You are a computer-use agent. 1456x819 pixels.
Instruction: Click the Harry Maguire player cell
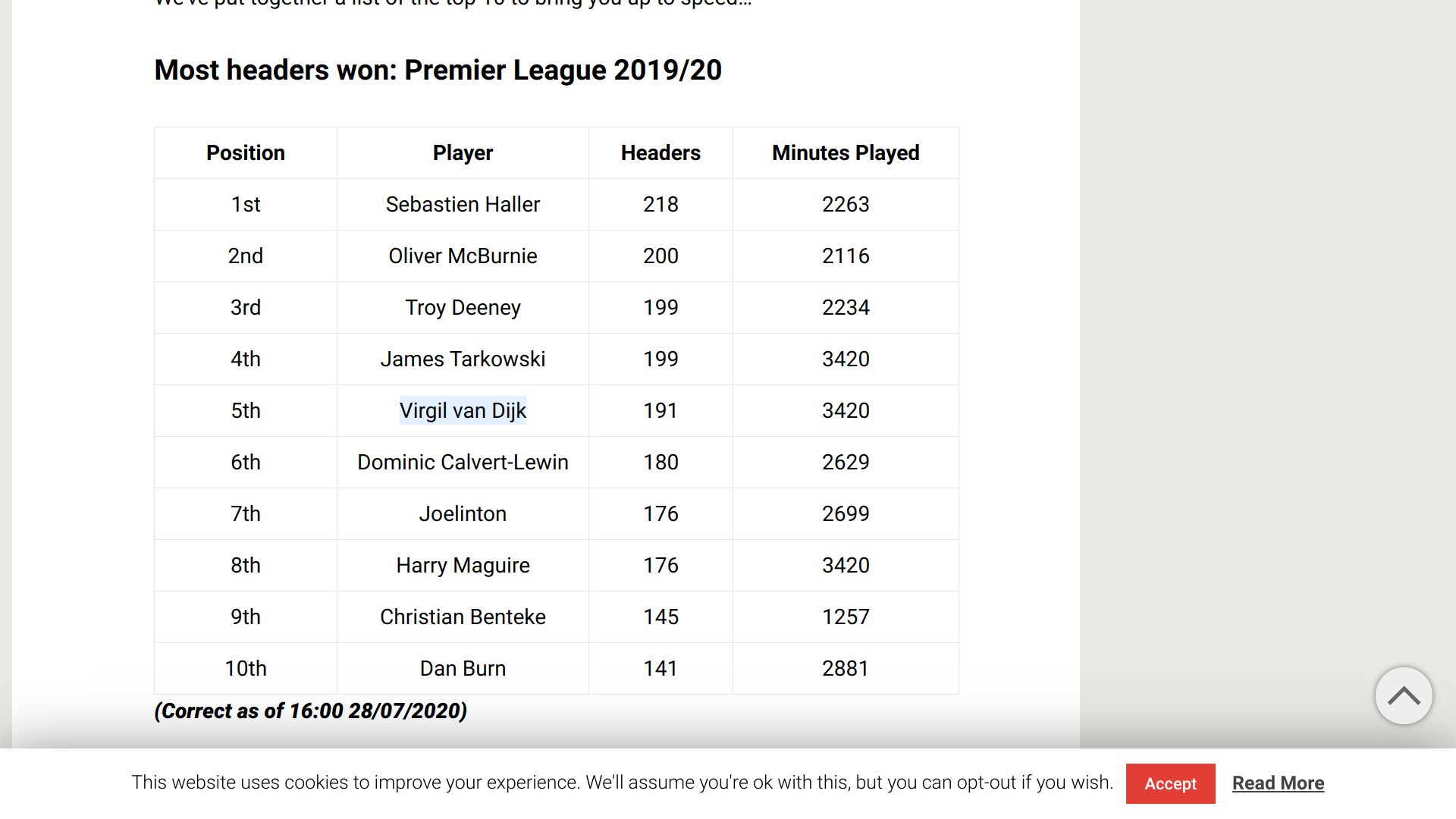point(463,566)
